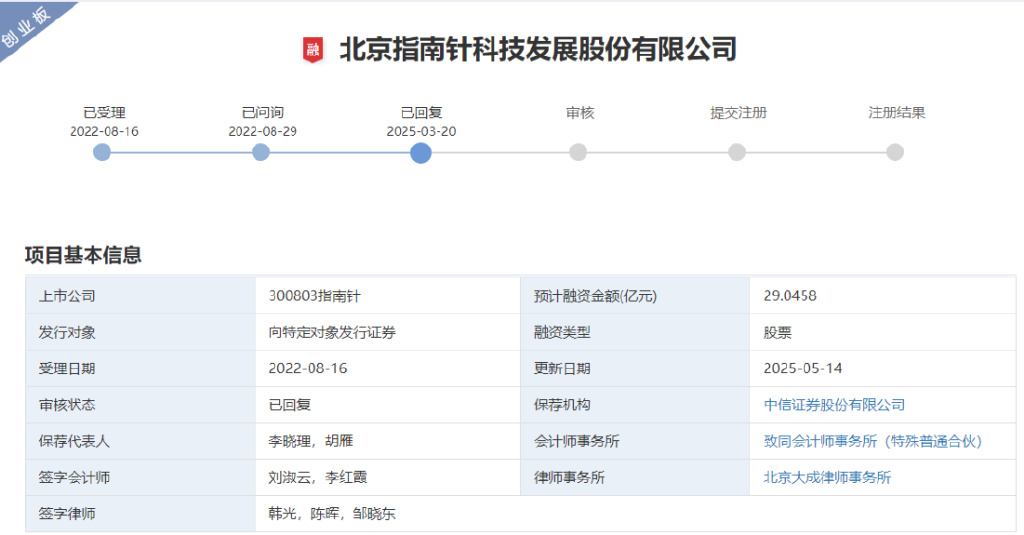Click the 会计师事务所 label
This screenshot has width=1024, height=535.
tap(576, 442)
